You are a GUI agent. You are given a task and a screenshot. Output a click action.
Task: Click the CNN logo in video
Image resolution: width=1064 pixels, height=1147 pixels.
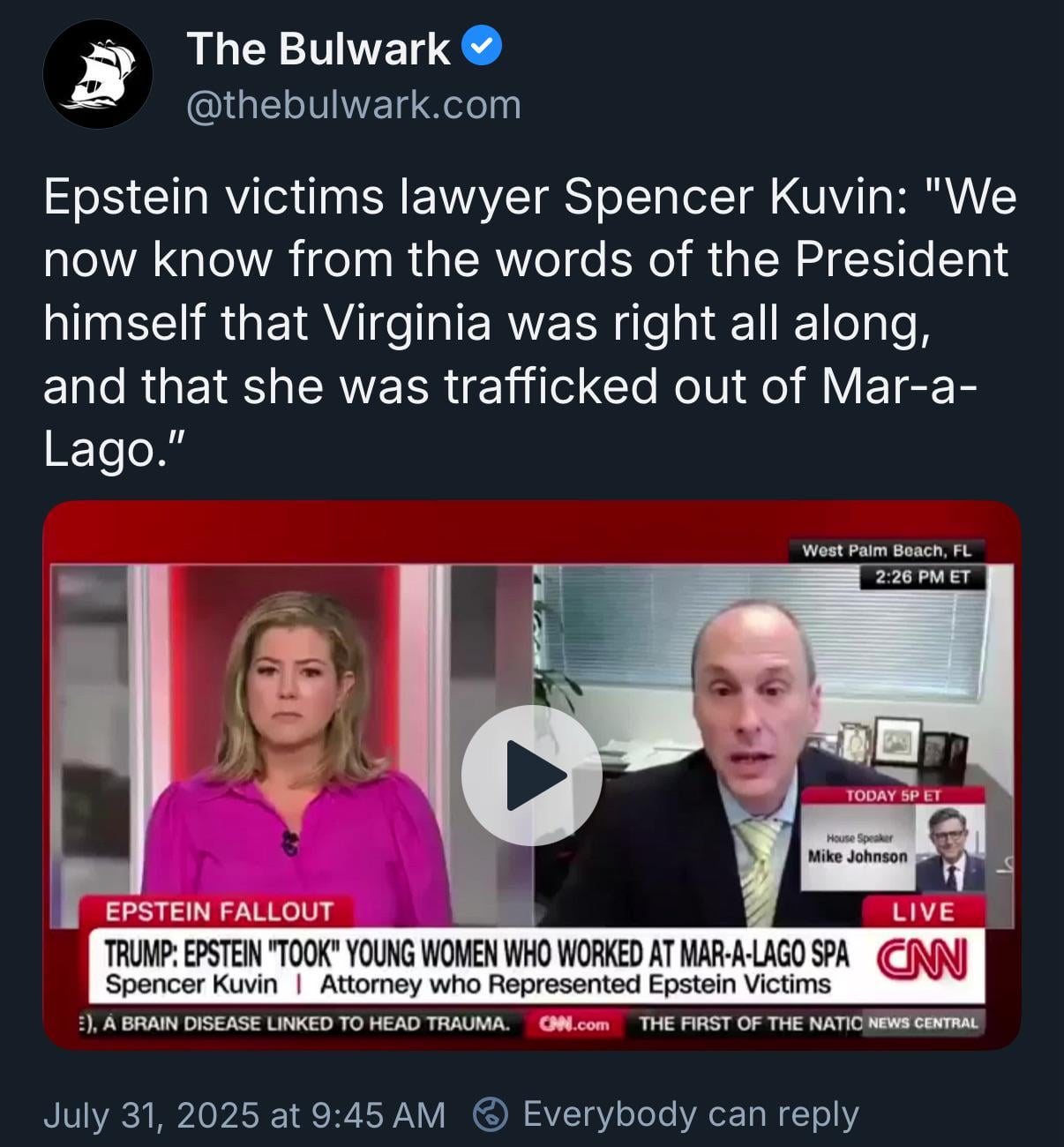[x=922, y=960]
